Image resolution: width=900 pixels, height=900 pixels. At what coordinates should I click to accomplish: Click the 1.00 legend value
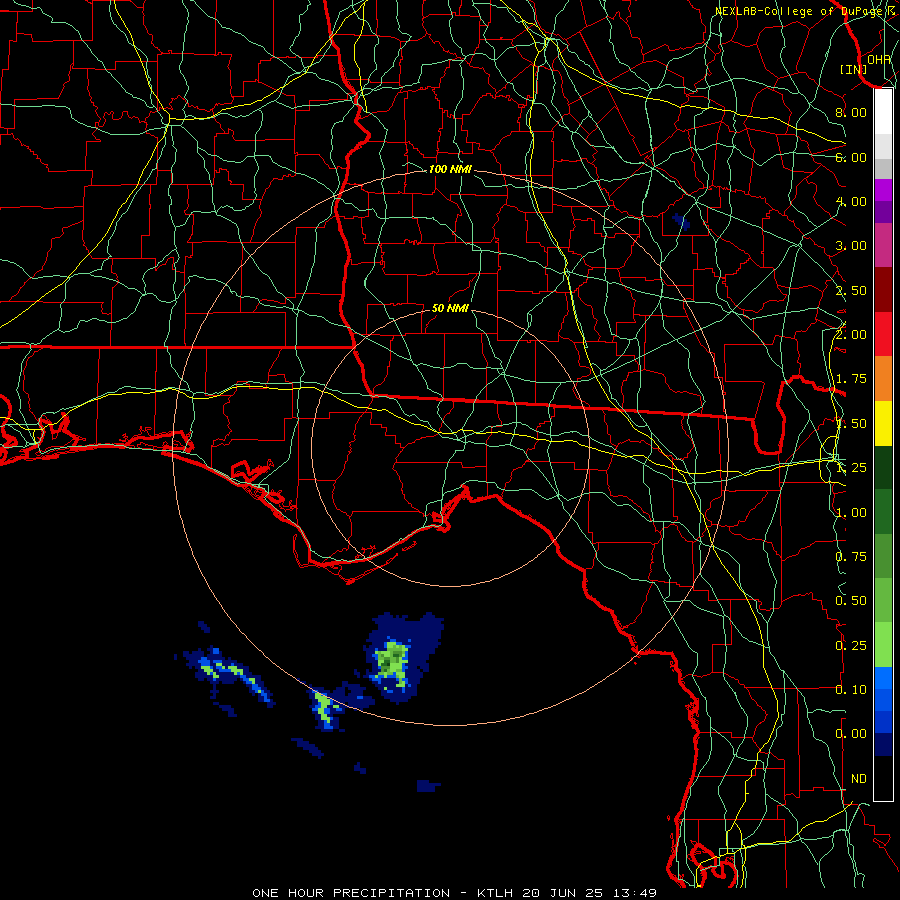pos(851,513)
